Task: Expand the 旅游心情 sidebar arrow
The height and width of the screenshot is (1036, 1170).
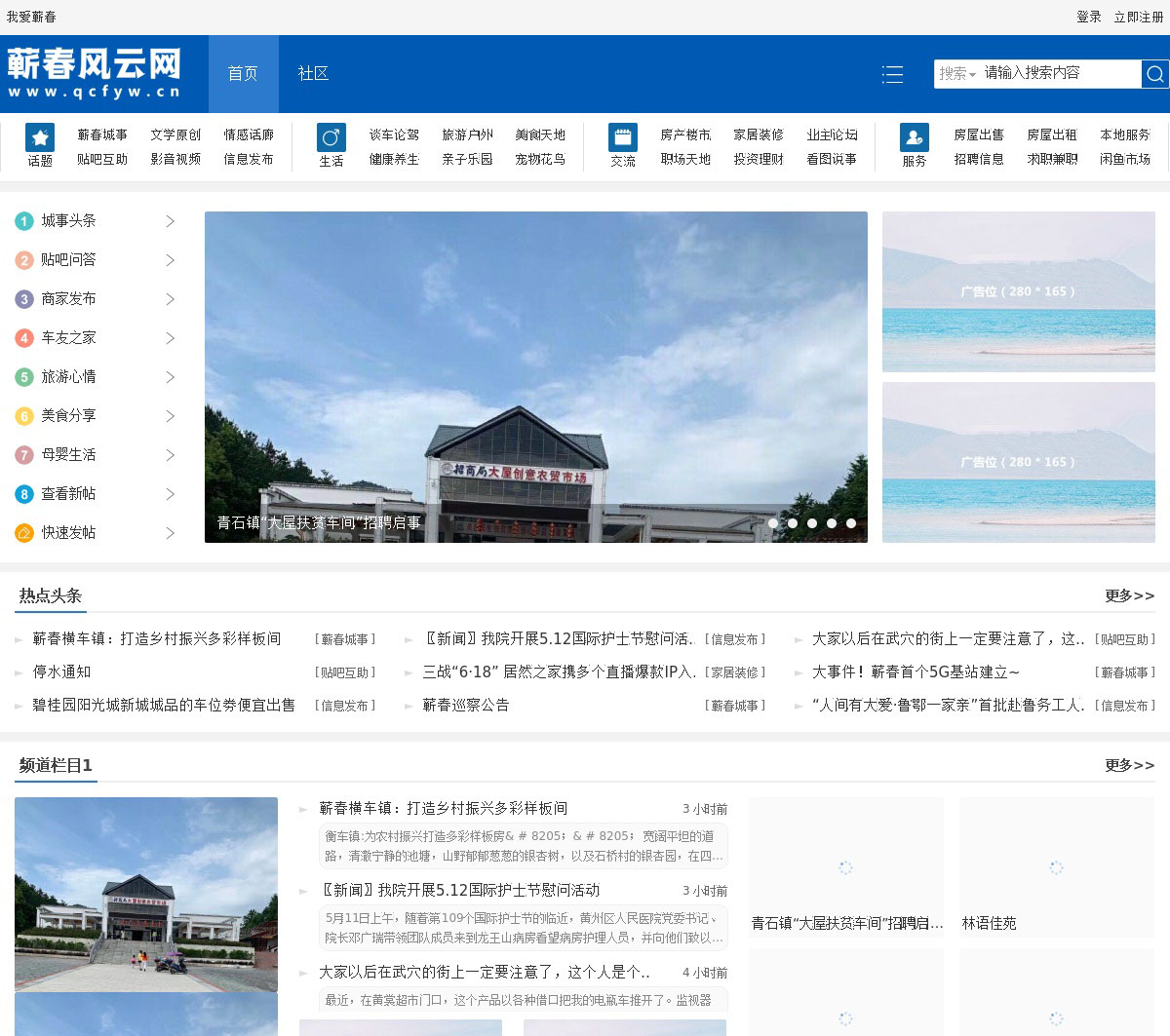Action: coord(170,377)
